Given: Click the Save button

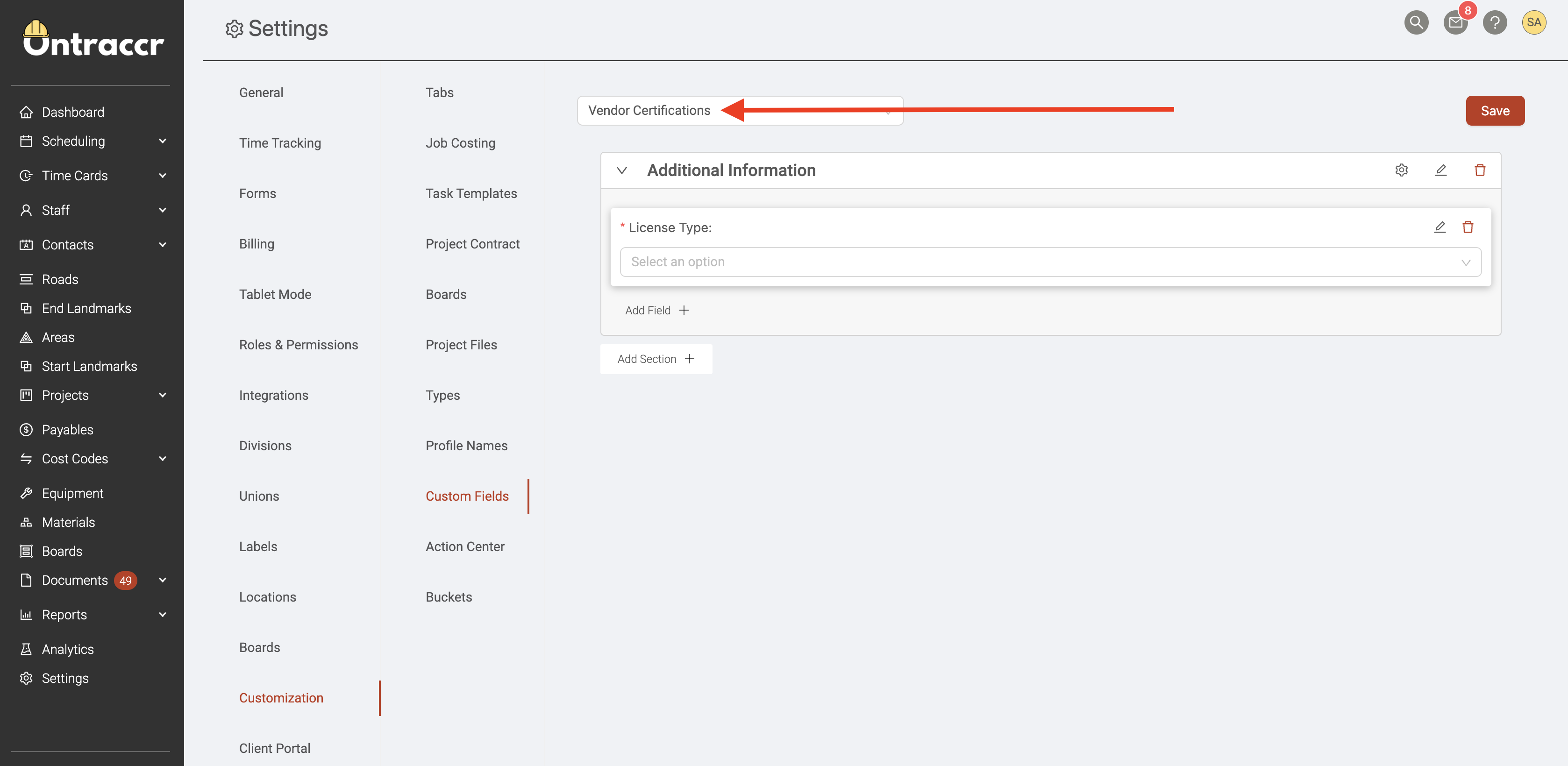Looking at the screenshot, I should tap(1495, 111).
